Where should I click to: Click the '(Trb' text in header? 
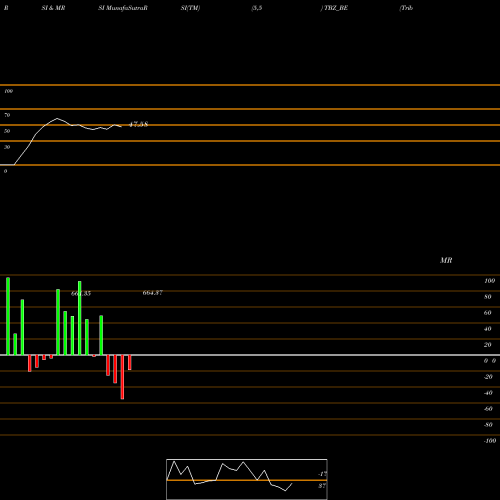[x=406, y=8]
